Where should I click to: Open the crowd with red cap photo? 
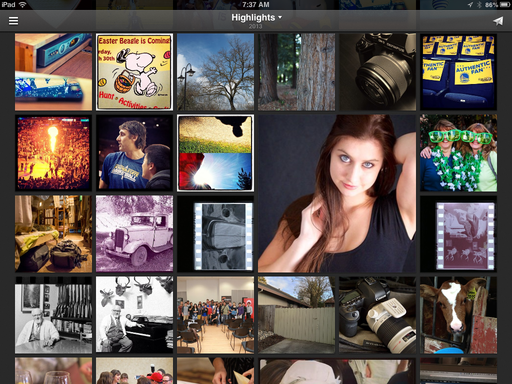pos(134,371)
